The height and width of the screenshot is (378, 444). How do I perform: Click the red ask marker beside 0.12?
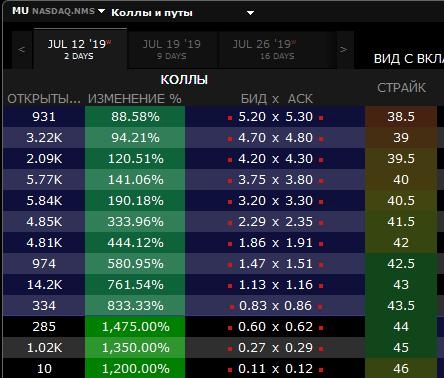tap(321, 370)
